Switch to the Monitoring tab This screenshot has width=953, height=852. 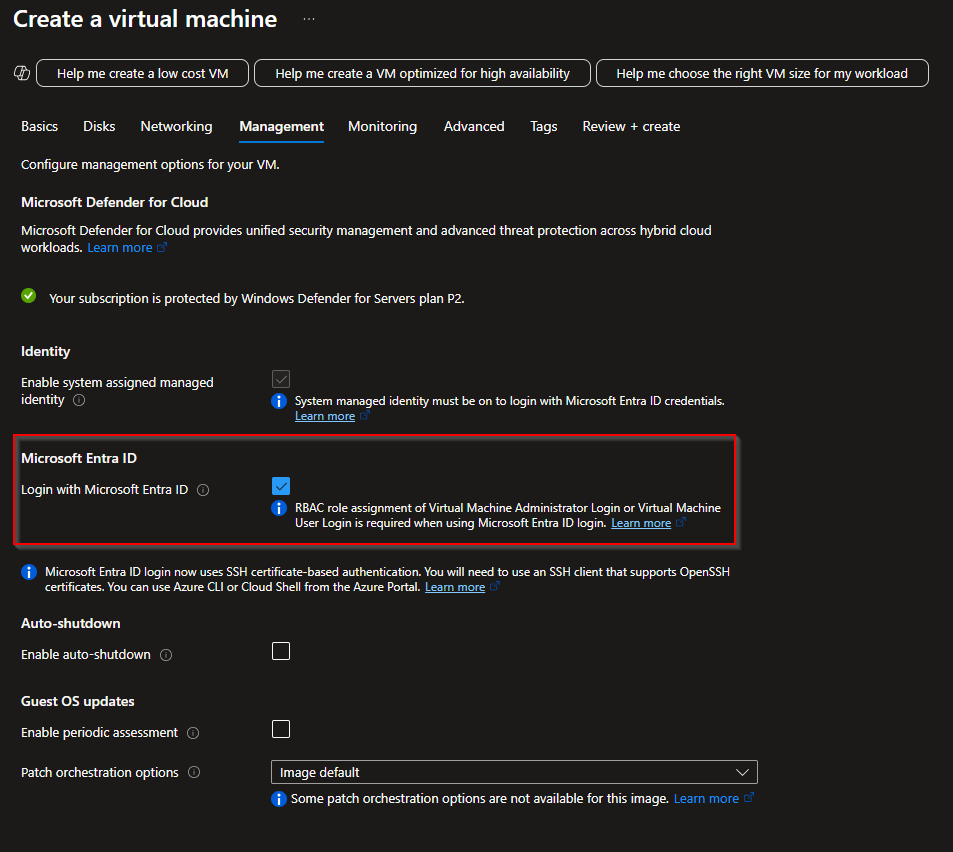[382, 126]
